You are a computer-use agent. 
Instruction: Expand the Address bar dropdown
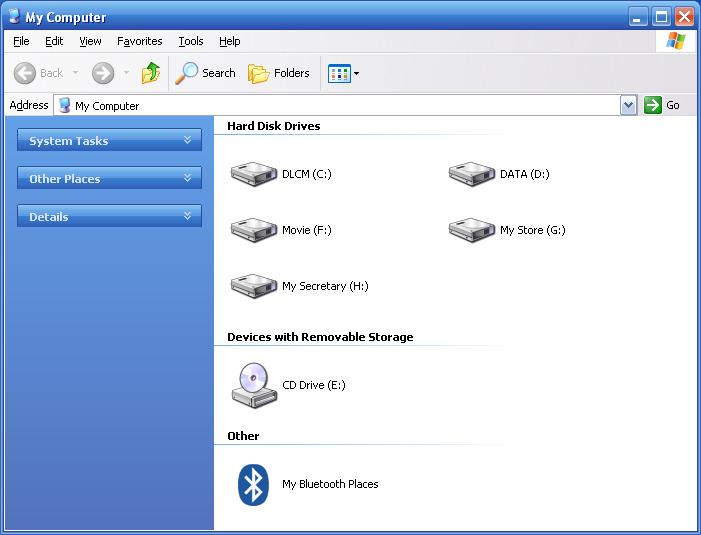pyautogui.click(x=628, y=105)
